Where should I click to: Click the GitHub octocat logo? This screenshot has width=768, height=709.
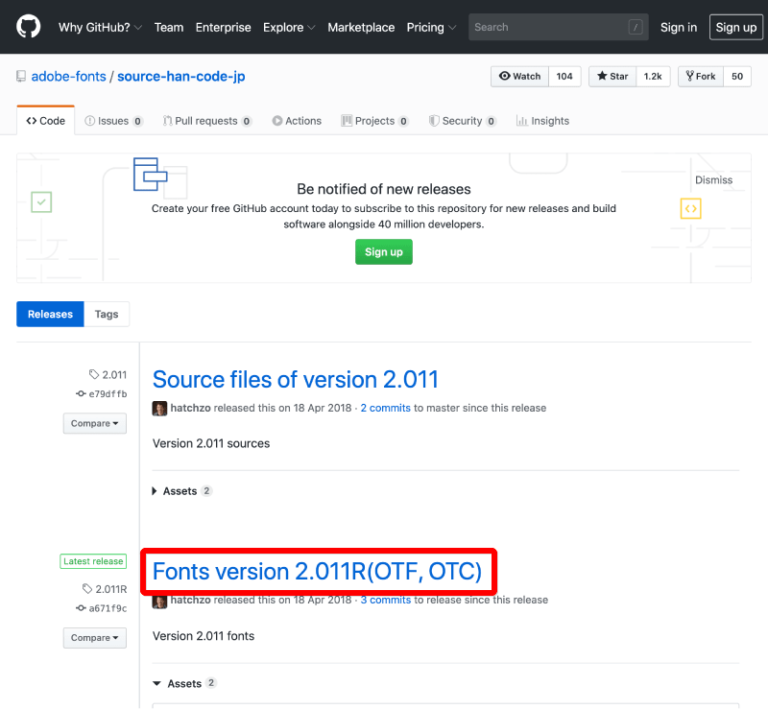coord(28,27)
